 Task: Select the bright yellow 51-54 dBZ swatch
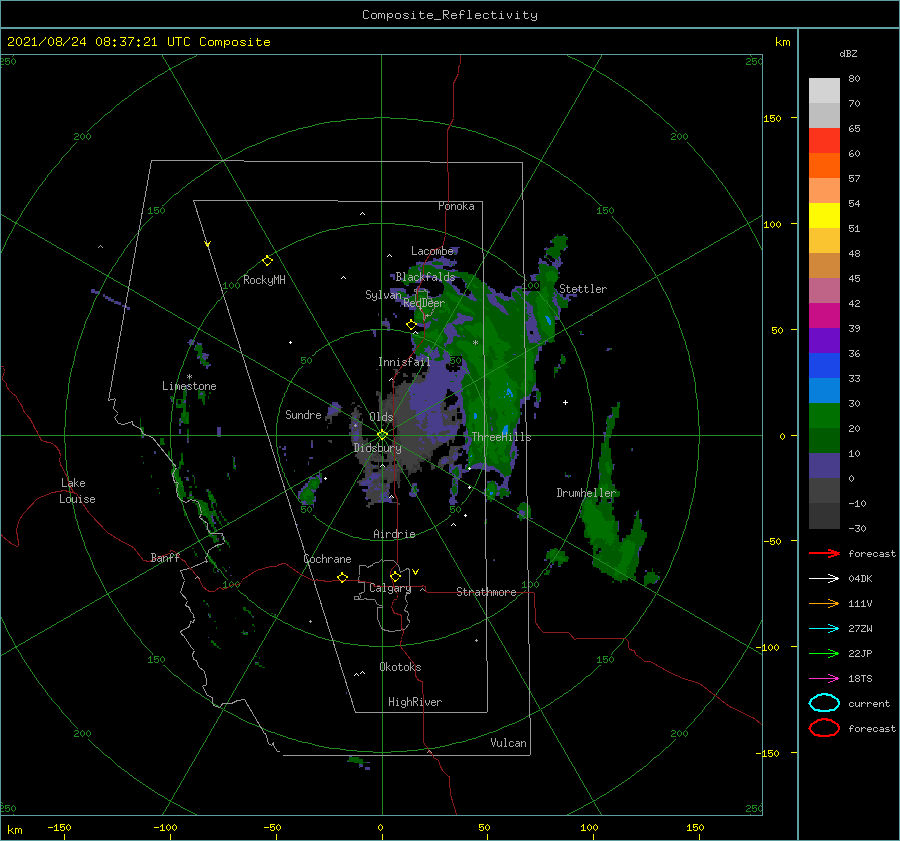[824, 215]
